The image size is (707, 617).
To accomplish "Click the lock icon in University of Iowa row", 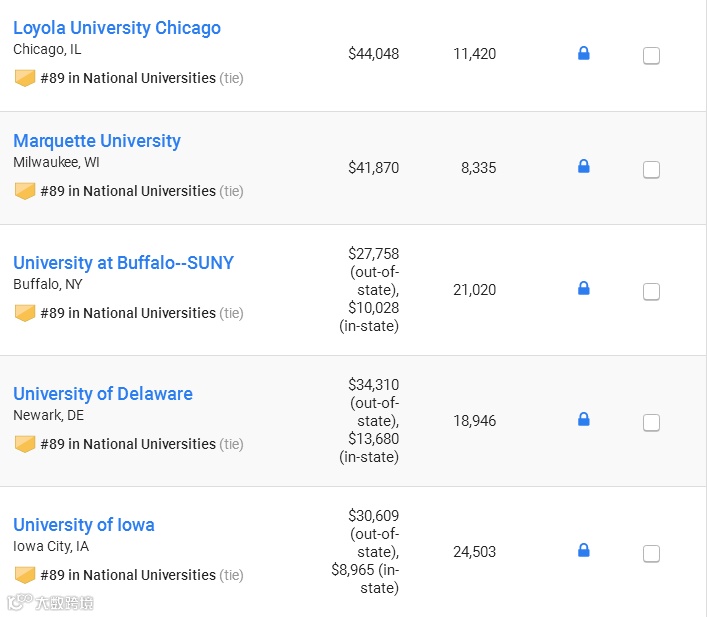I will point(584,551).
